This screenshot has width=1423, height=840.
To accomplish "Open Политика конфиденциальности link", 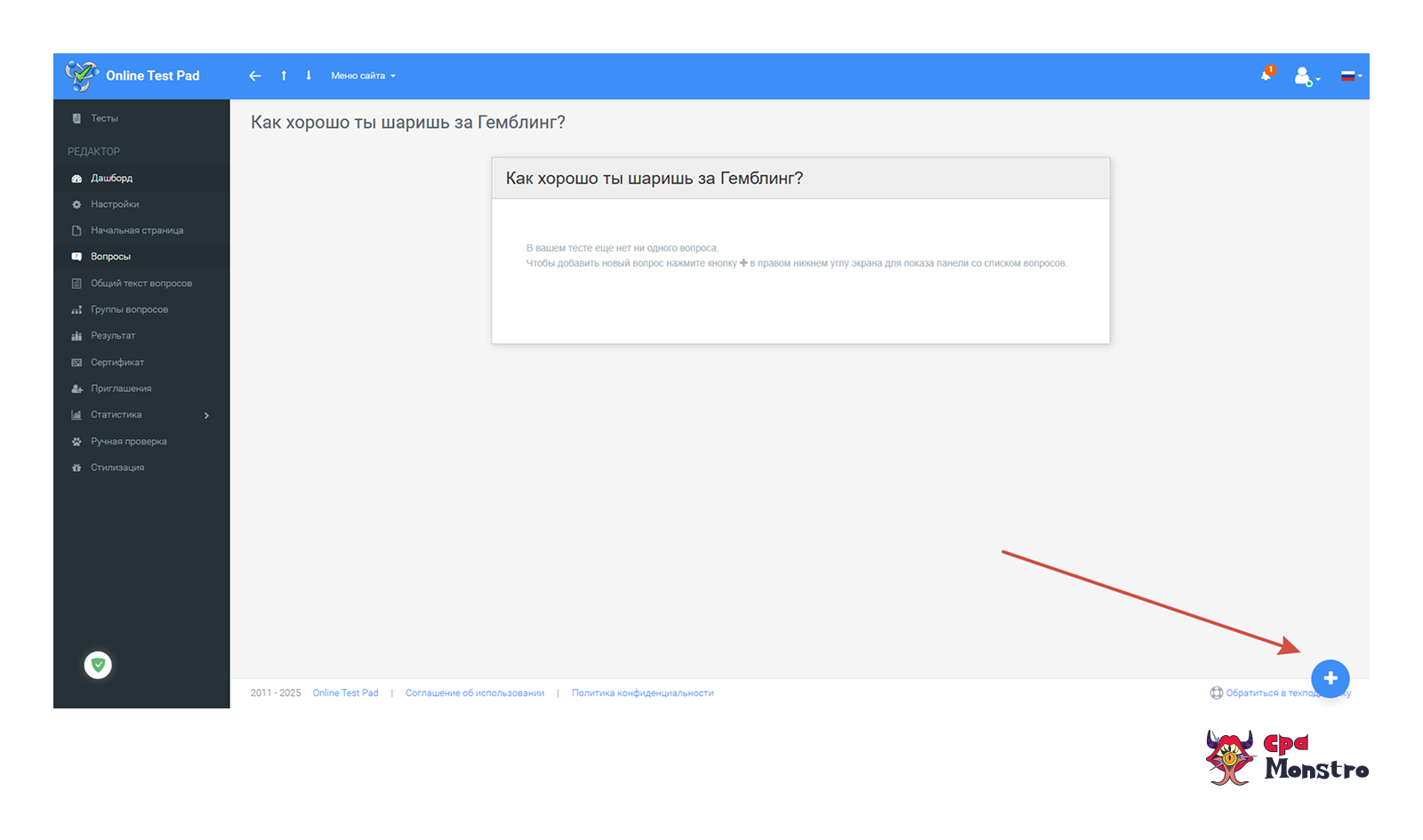I will tap(642, 693).
